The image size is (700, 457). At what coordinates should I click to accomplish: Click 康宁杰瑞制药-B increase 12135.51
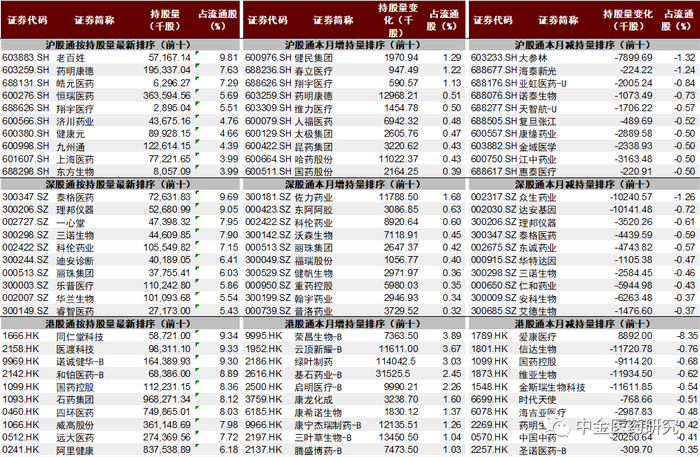(x=398, y=425)
